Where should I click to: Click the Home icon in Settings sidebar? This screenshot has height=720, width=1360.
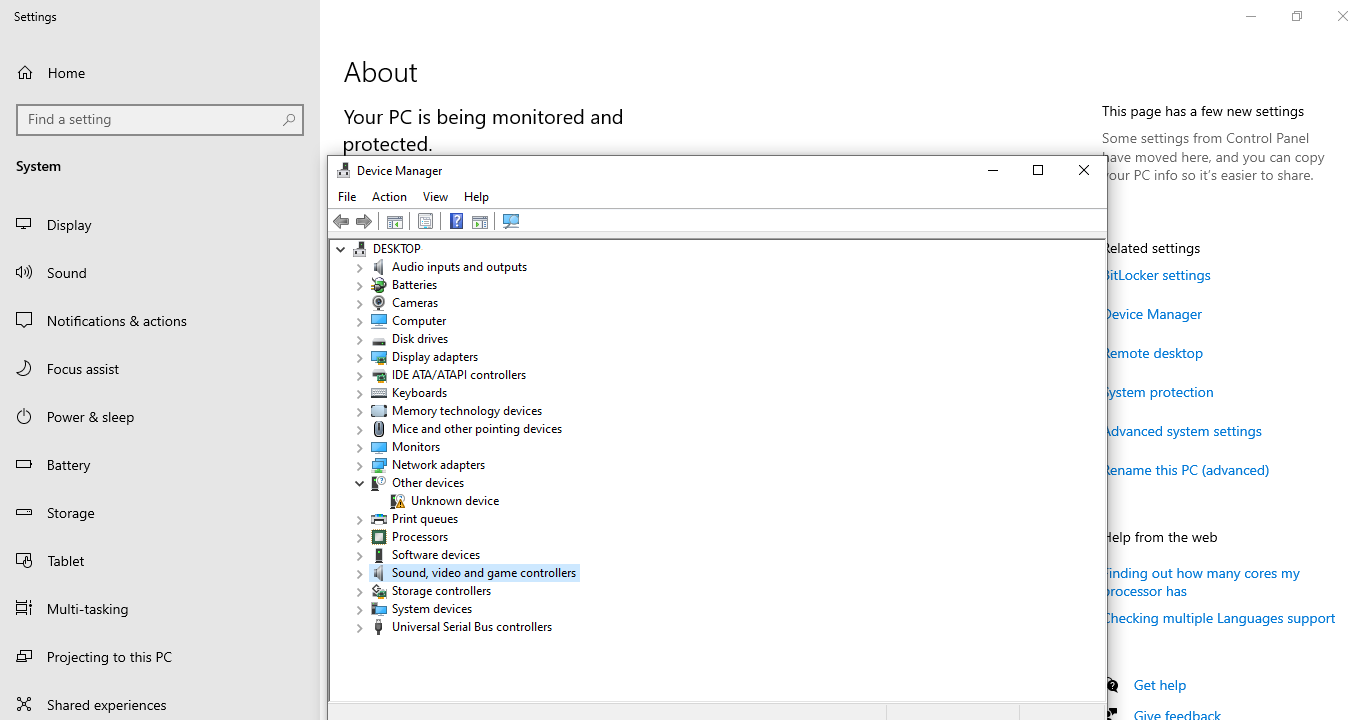coord(25,73)
